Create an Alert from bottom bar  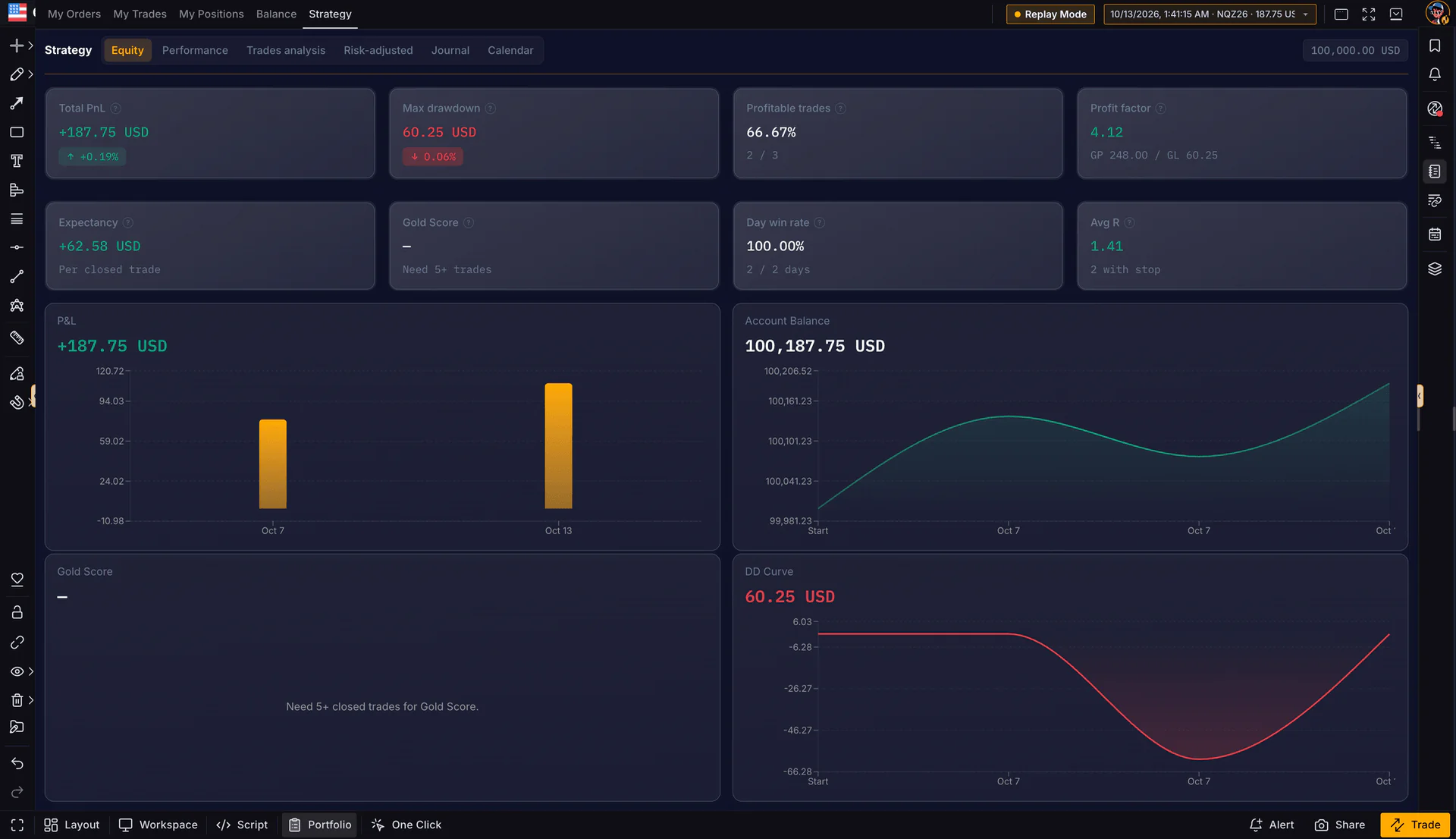1272,825
